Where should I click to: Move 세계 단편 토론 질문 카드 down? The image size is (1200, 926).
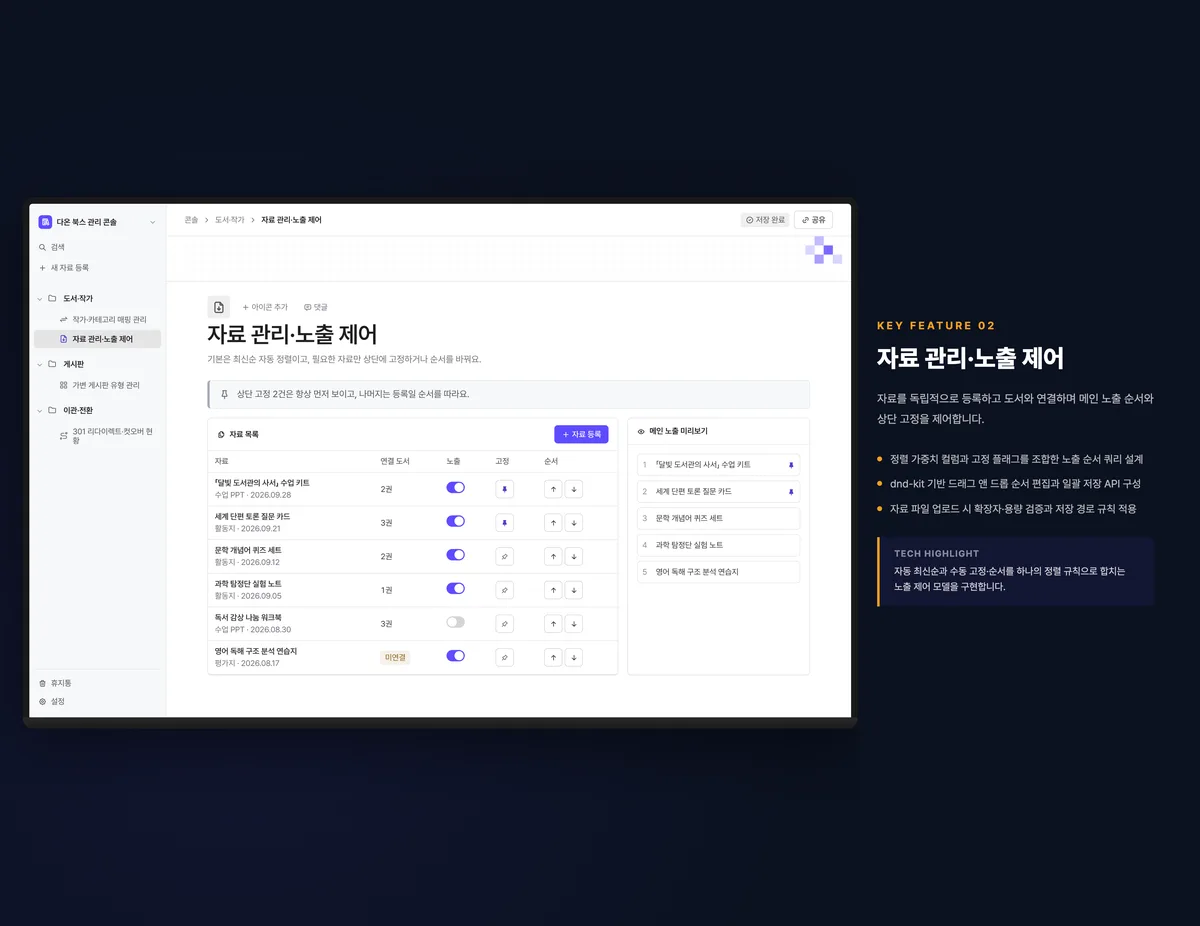(573, 522)
